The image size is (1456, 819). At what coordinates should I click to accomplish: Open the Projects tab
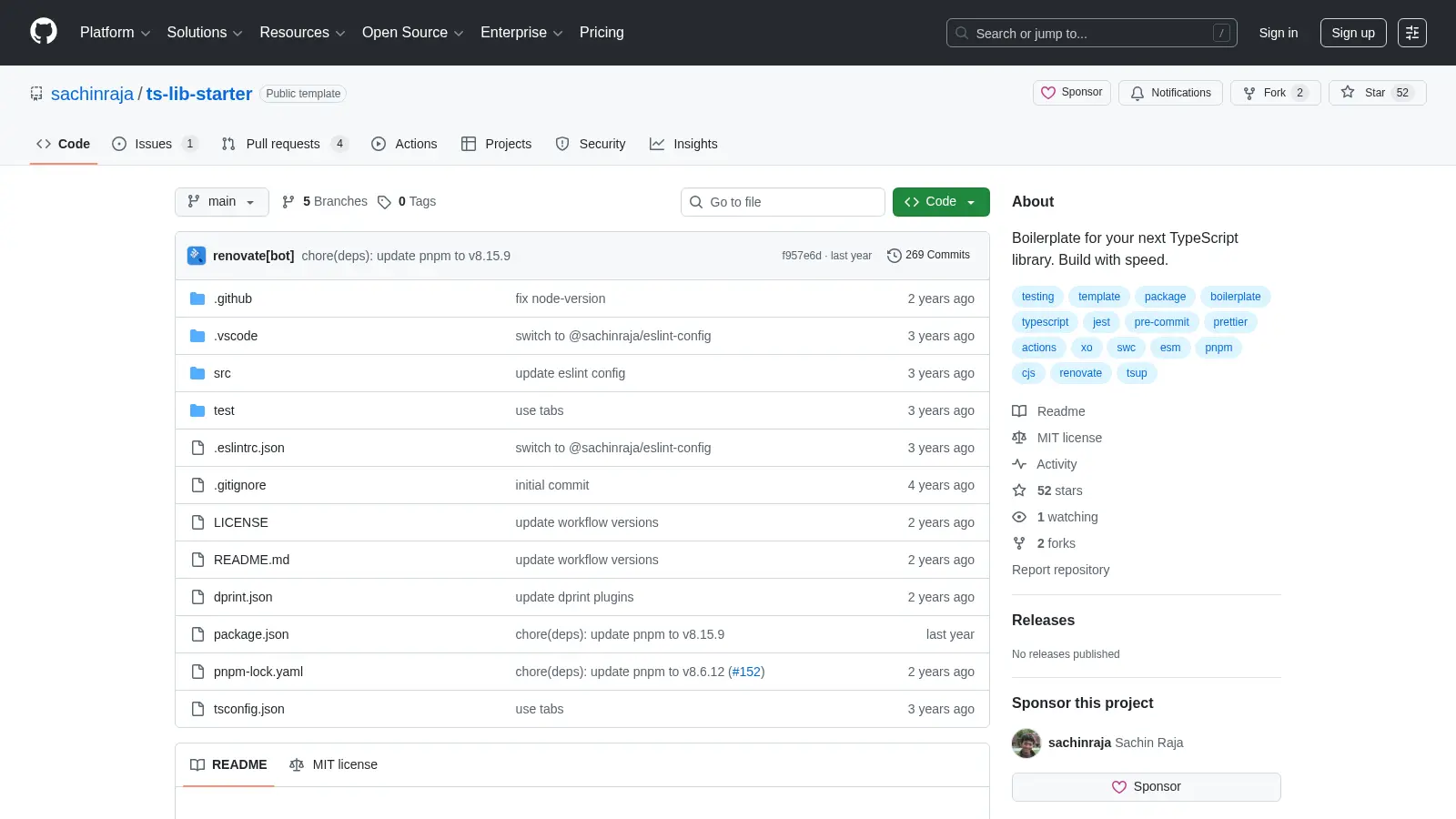496,144
